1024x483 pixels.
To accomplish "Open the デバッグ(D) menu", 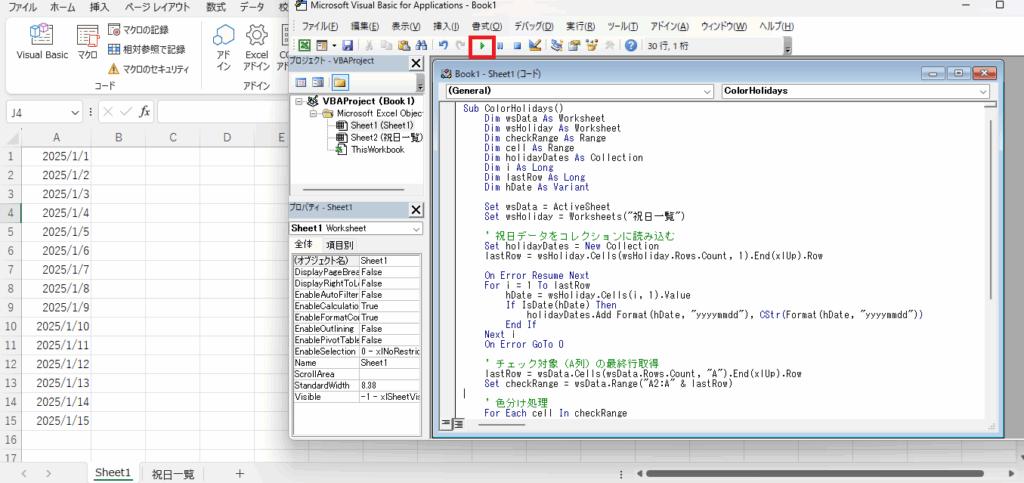I will (534, 26).
